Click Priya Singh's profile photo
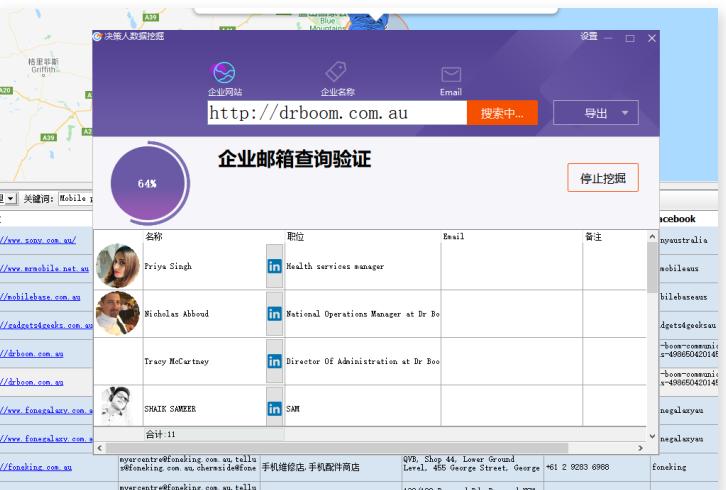This screenshot has height=490, width=726. 118,266
